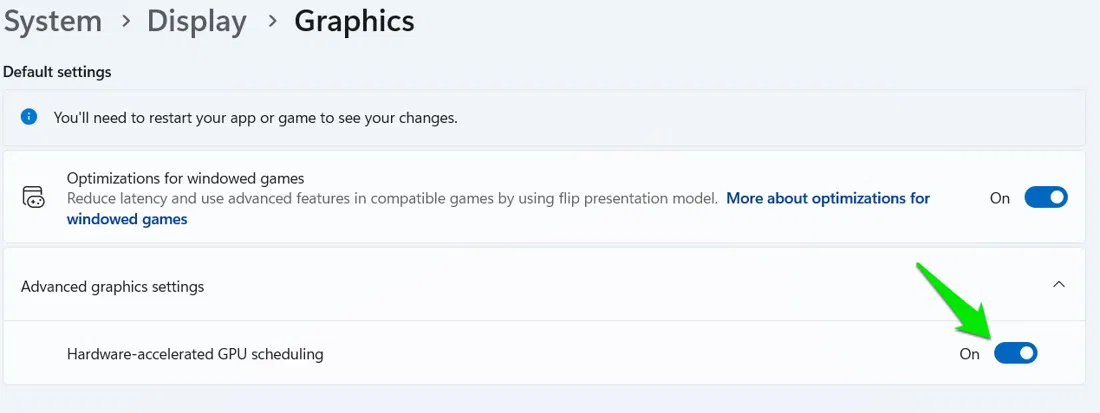The width and height of the screenshot is (1100, 413).
Task: Click the Optimizations for windowed games title
Action: 185,179
